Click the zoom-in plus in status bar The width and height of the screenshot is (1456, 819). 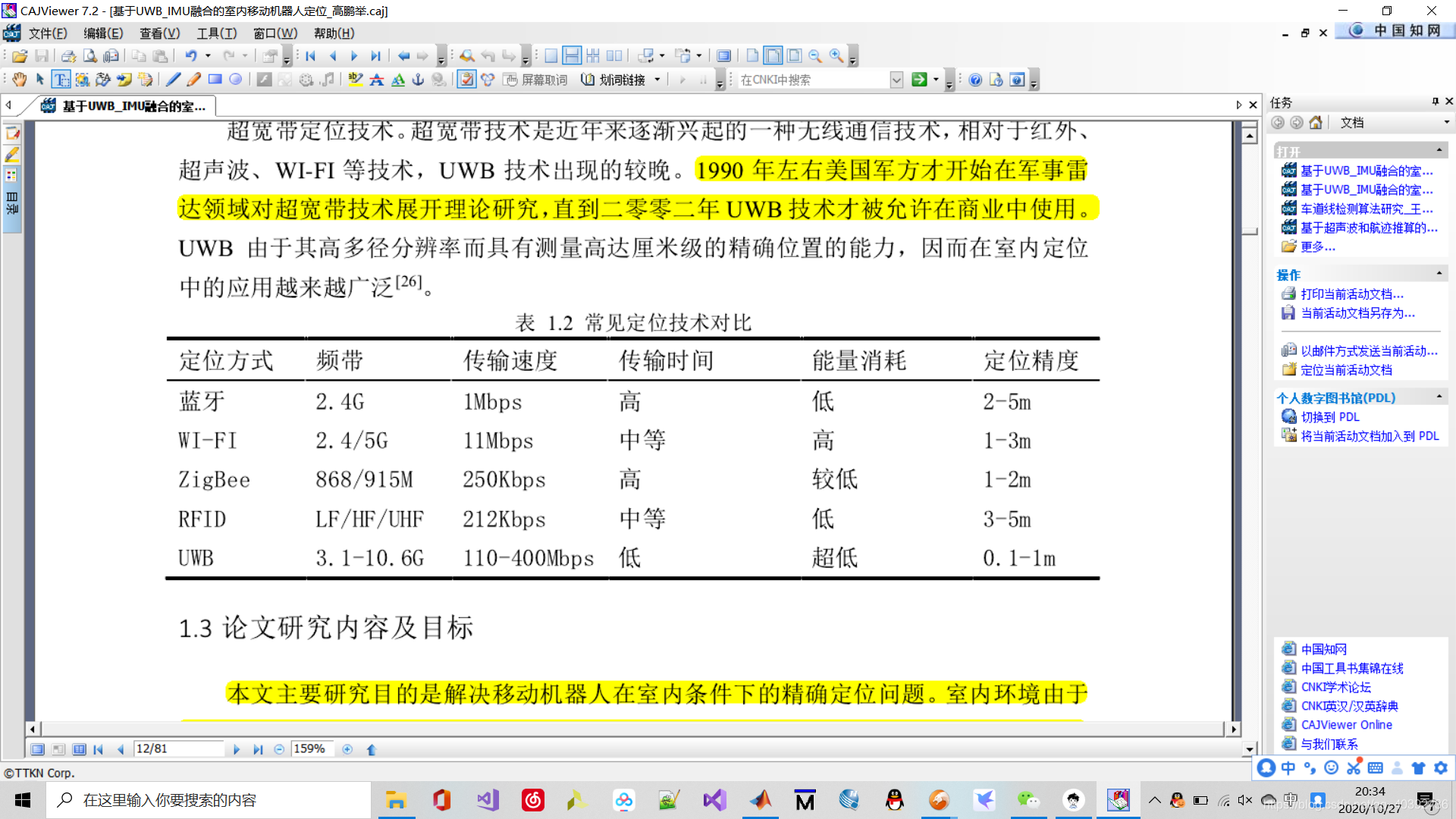click(x=347, y=749)
